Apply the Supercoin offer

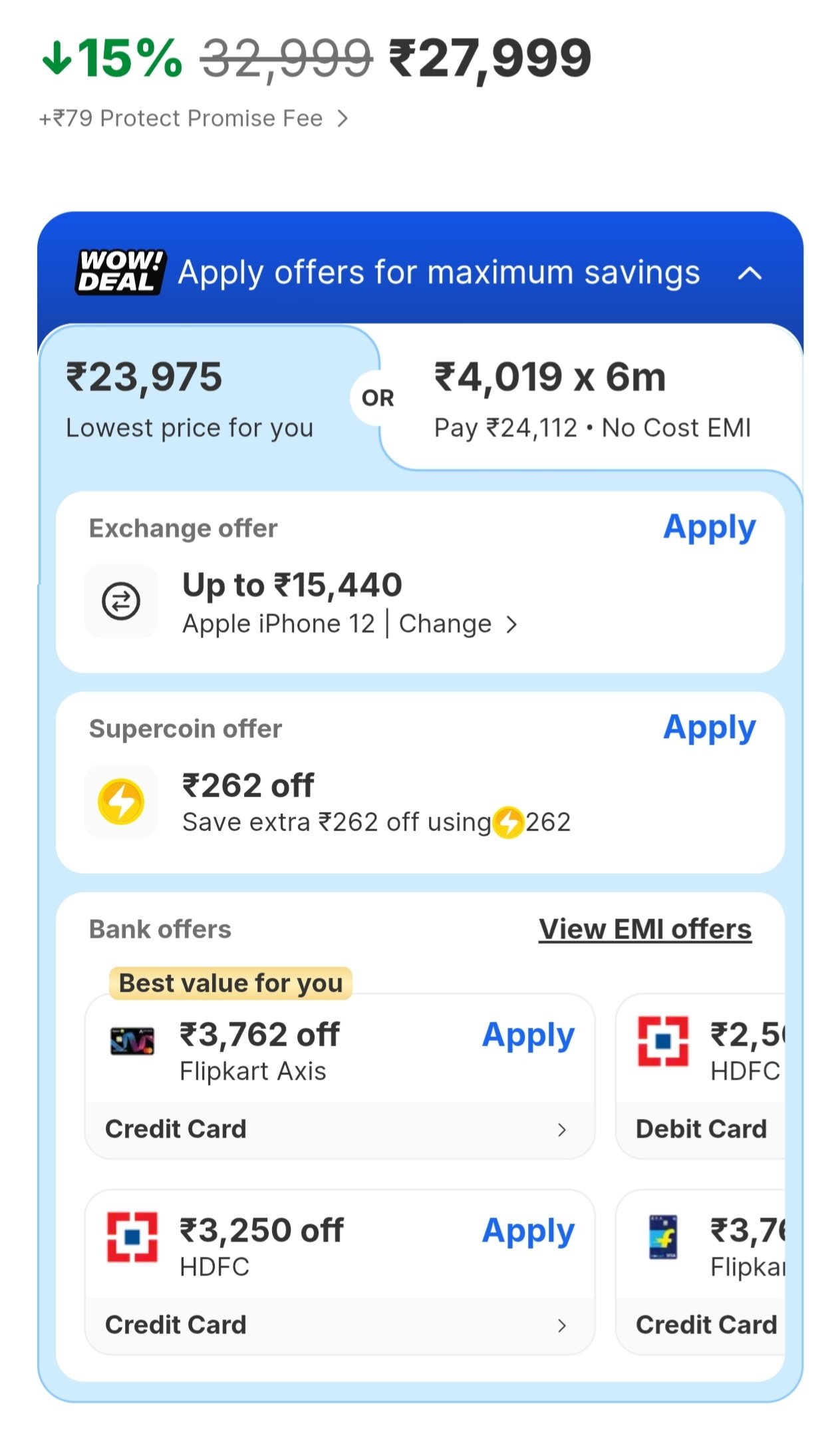709,728
